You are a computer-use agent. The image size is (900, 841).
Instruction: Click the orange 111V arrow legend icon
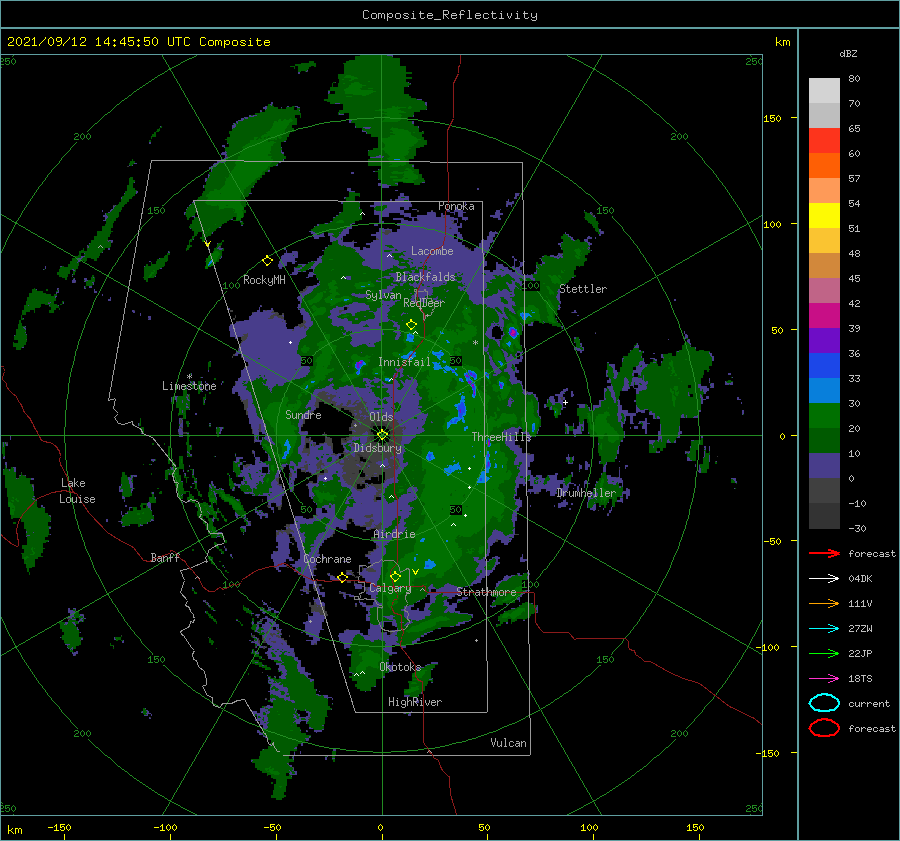coord(824,603)
